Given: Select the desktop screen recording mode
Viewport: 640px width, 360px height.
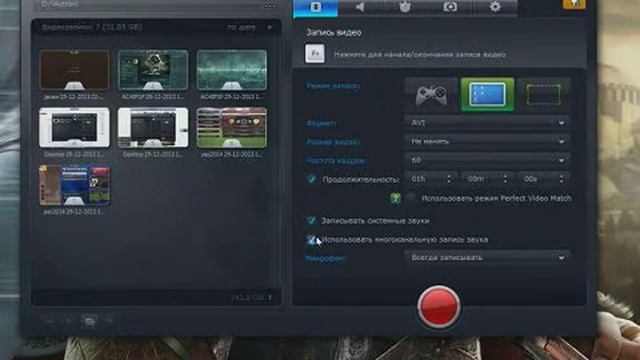Looking at the screenshot, I should (x=487, y=94).
